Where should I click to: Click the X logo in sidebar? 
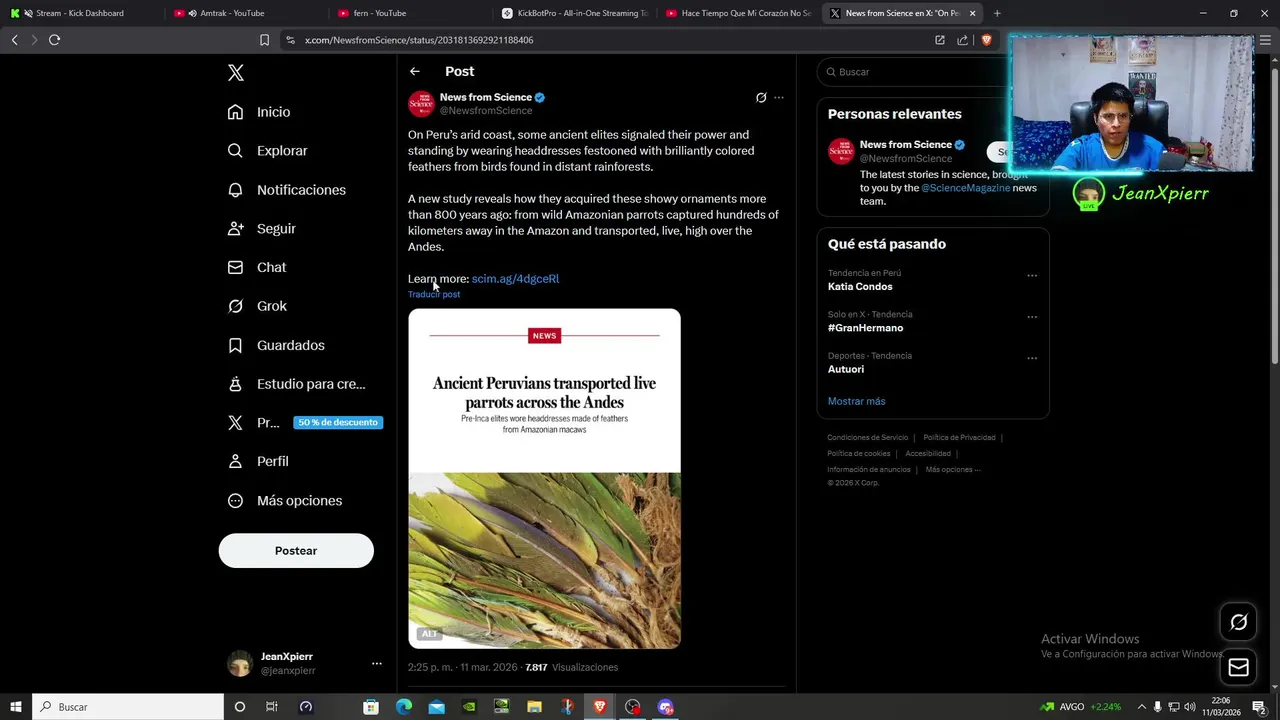(236, 73)
